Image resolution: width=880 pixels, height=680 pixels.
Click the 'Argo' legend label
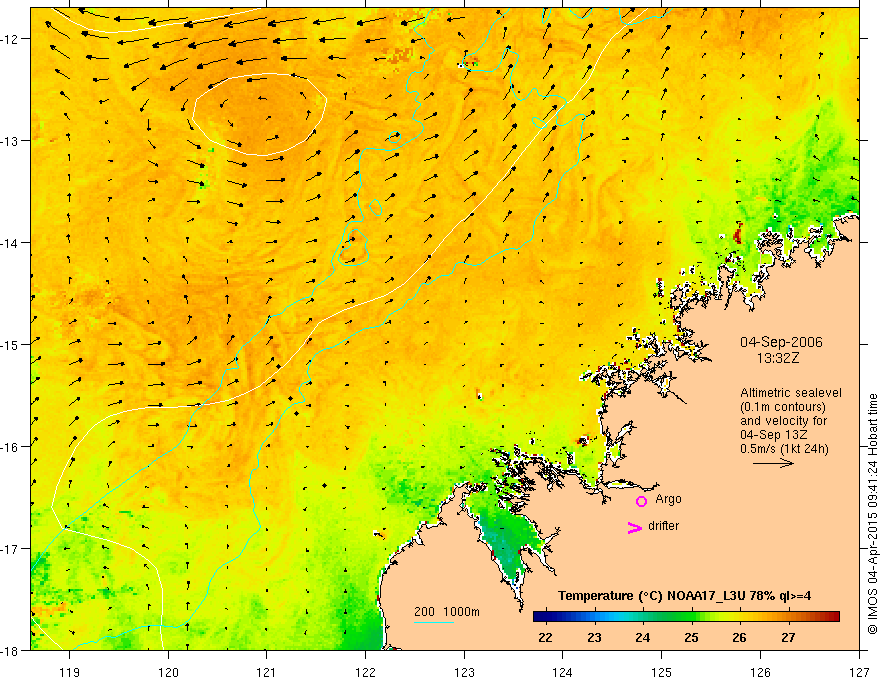point(668,499)
